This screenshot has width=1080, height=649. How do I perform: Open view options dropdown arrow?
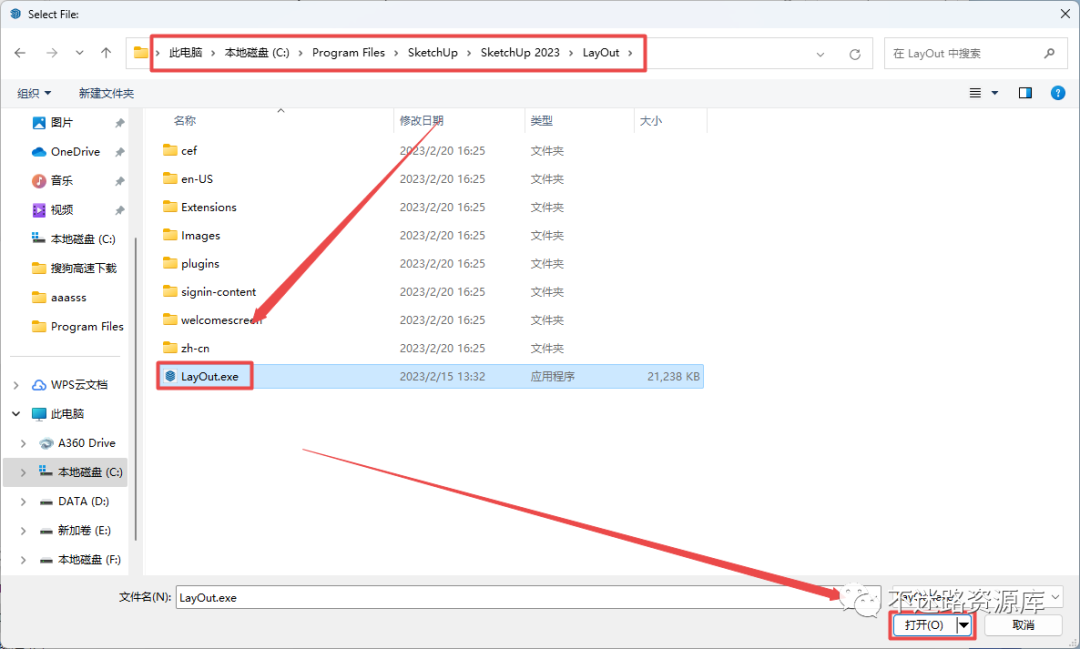click(995, 93)
